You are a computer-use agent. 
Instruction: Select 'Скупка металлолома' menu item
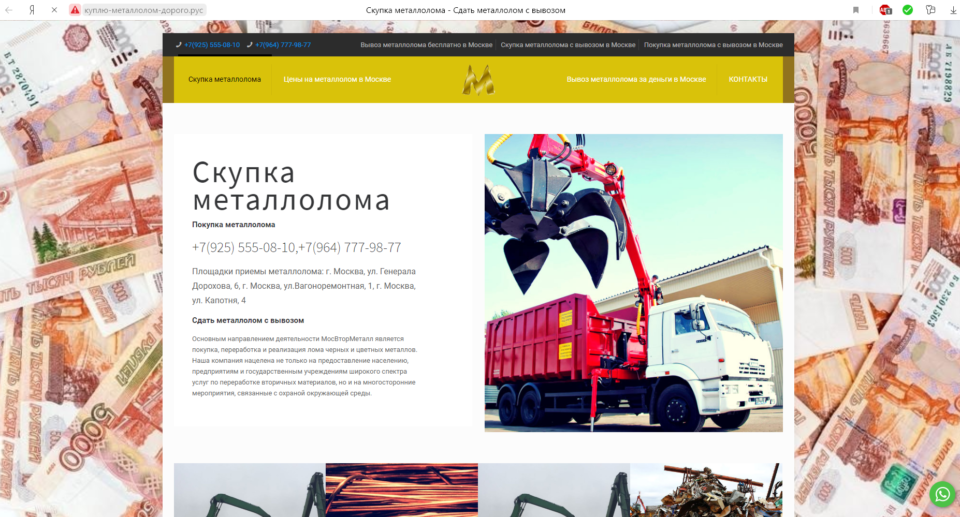pyautogui.click(x=224, y=79)
